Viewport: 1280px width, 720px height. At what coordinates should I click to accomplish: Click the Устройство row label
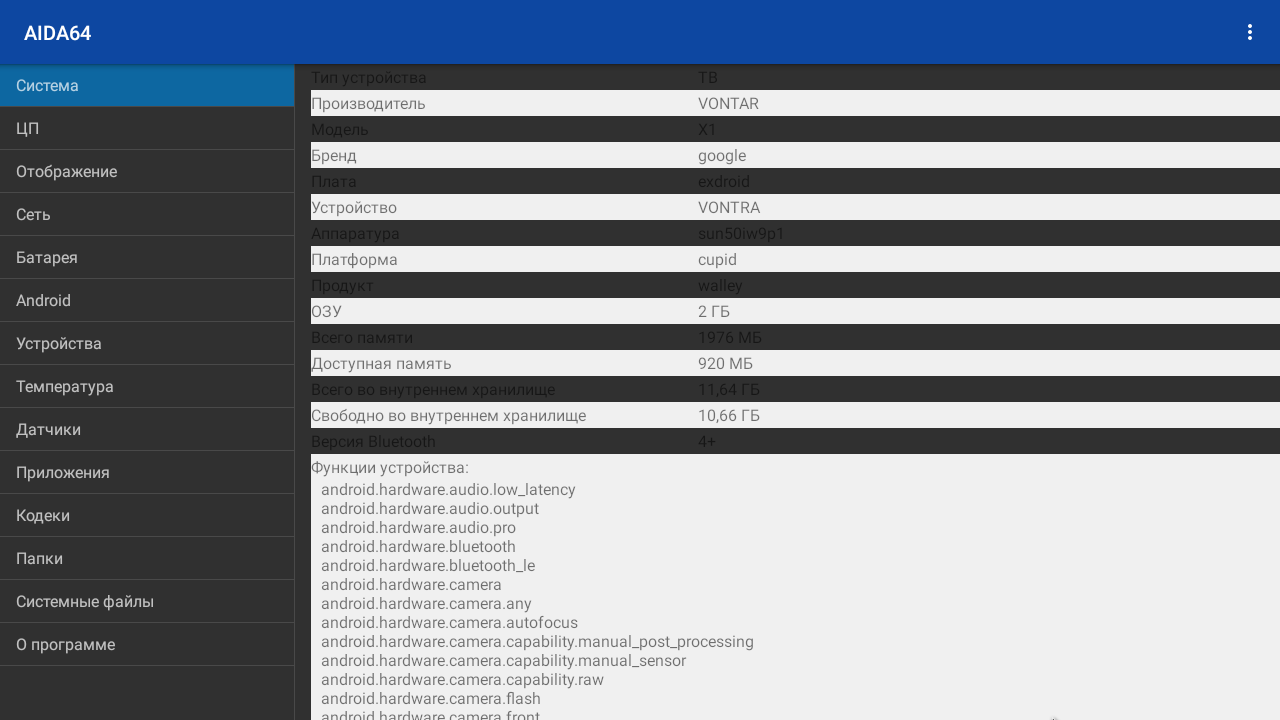pyautogui.click(x=354, y=208)
